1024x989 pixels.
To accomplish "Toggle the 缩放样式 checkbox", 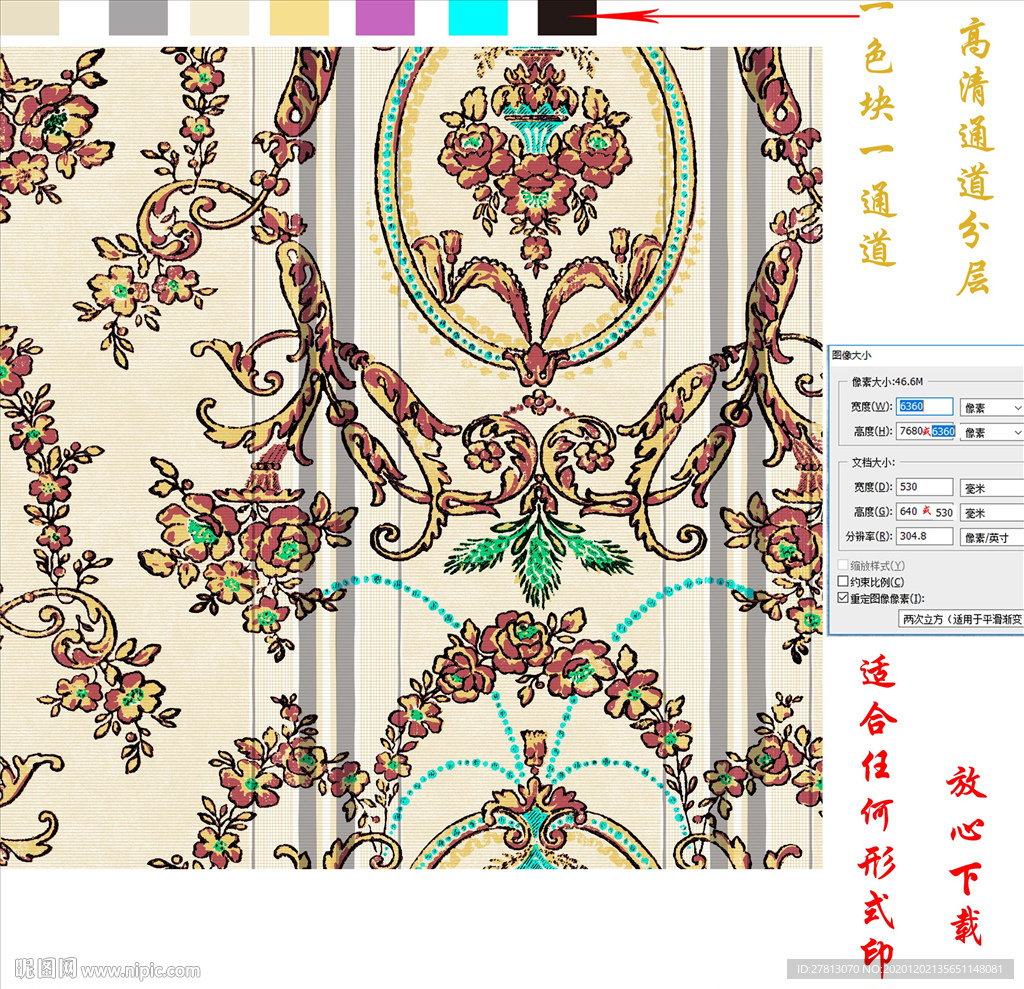I will [x=843, y=566].
